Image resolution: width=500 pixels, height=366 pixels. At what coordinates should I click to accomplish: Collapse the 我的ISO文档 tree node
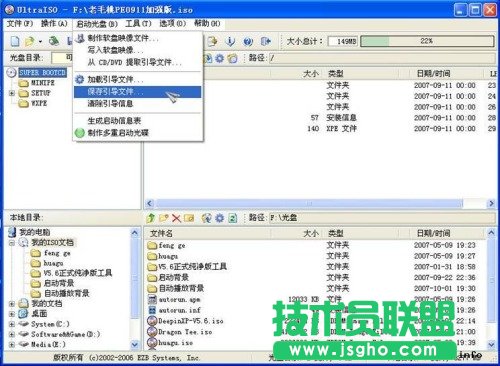coord(12,243)
